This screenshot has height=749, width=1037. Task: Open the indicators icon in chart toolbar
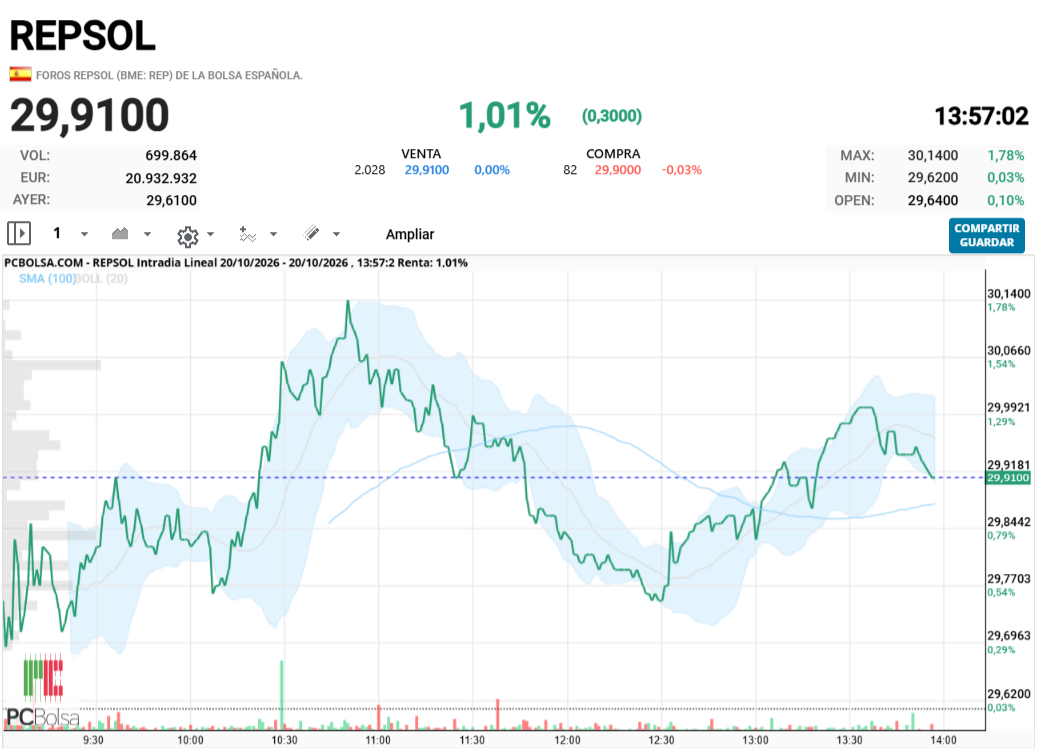[247, 234]
